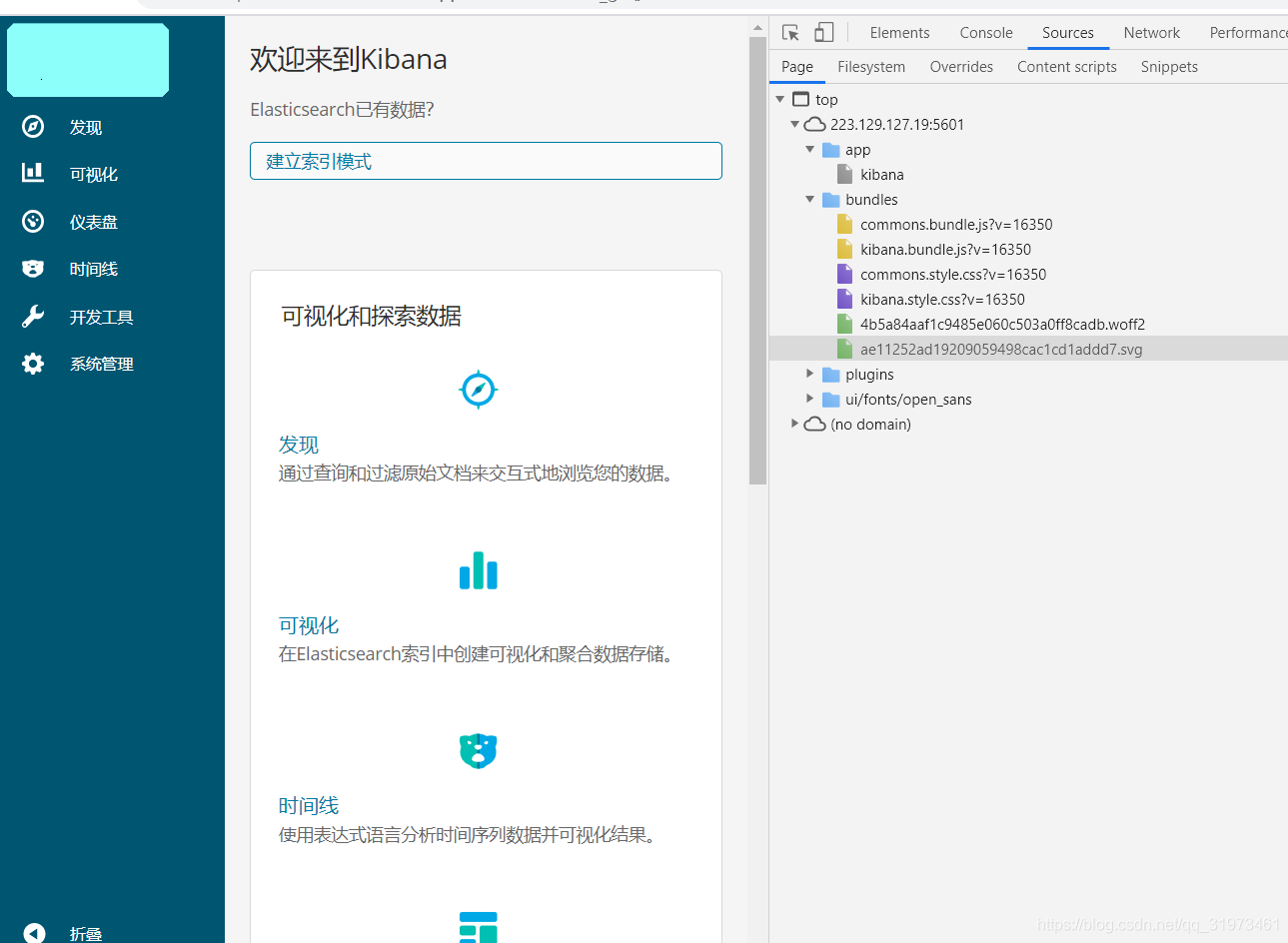
Task: Click ui/fonts/open_sans folder icon
Action: (830, 400)
